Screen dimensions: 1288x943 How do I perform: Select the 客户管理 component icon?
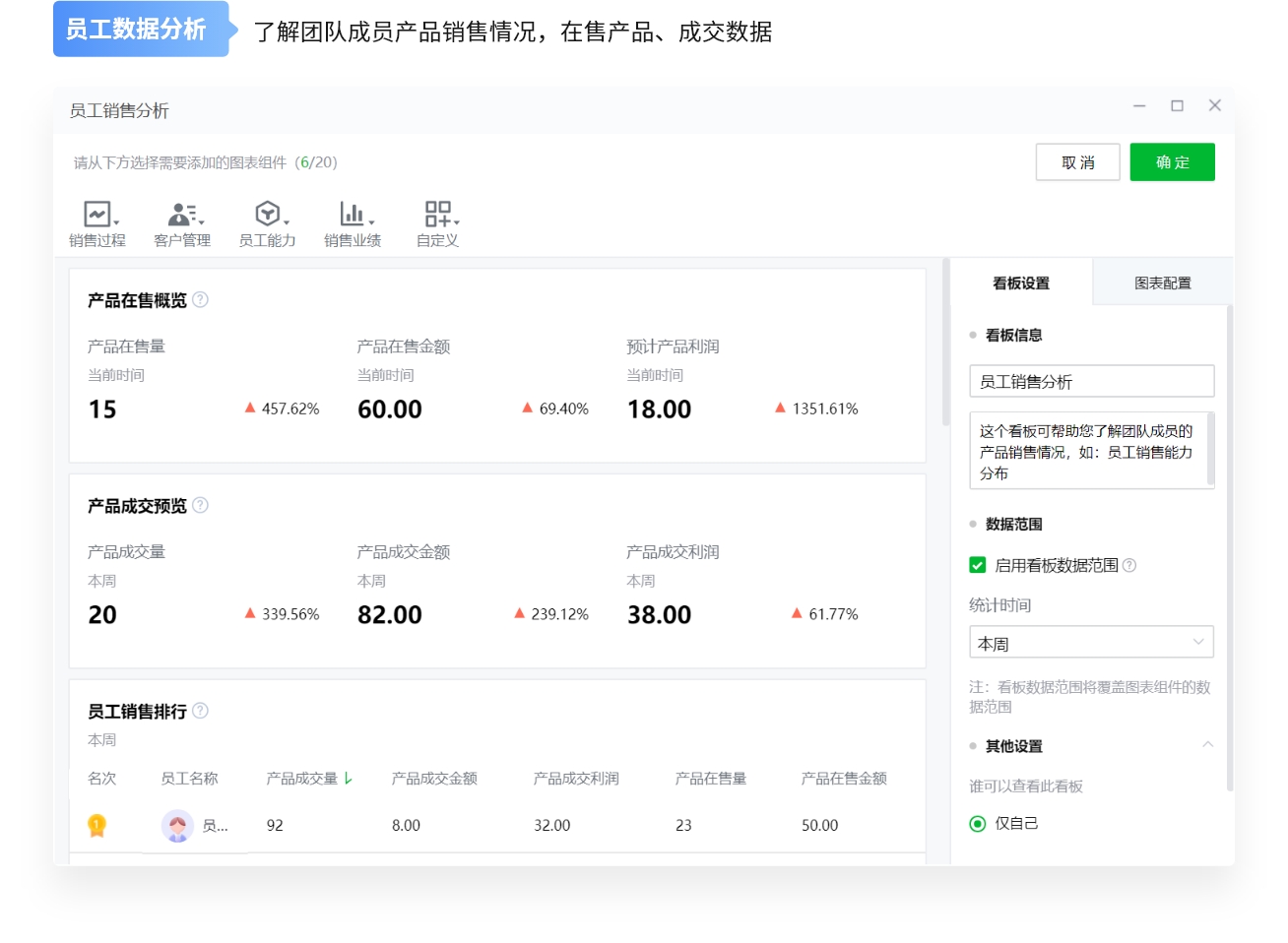[181, 213]
